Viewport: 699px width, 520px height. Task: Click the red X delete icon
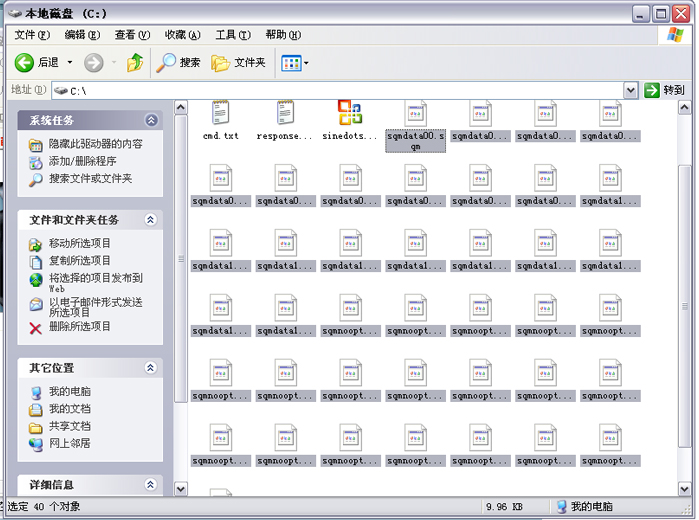pos(35,329)
